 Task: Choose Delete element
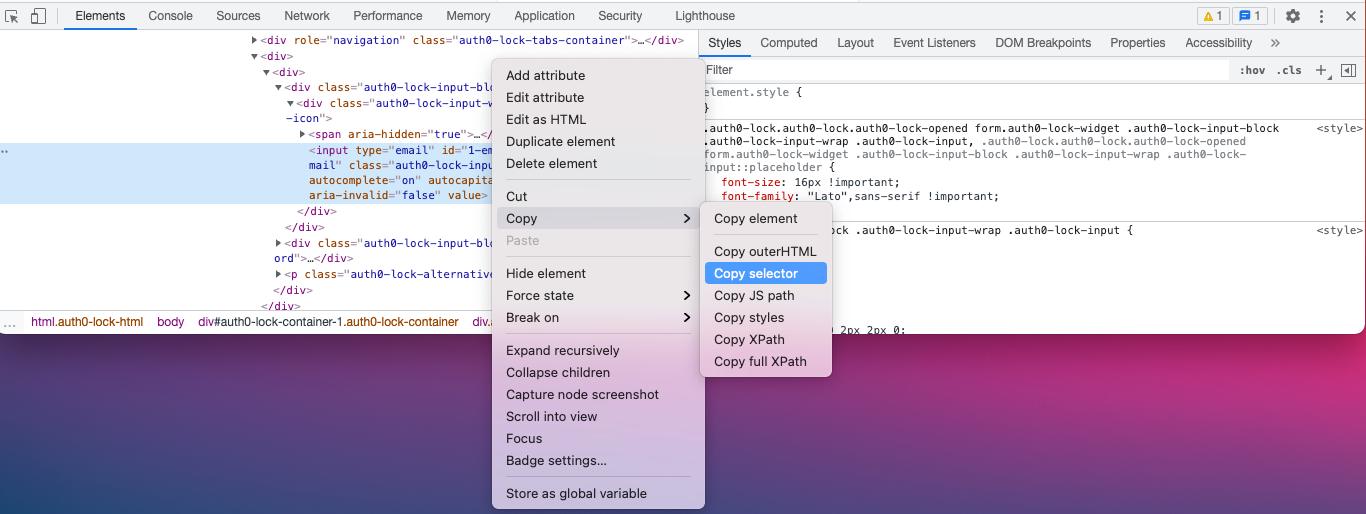tap(598, 164)
